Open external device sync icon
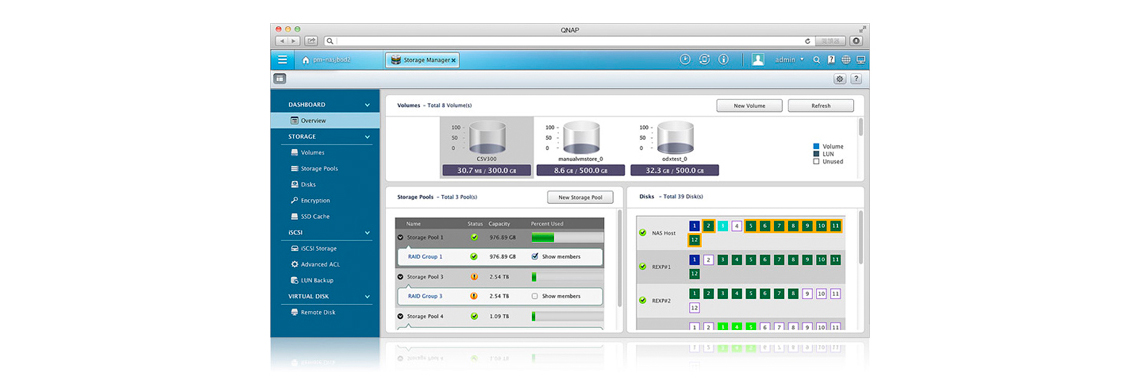Viewport: 1140px width, 380px height. [x=704, y=60]
